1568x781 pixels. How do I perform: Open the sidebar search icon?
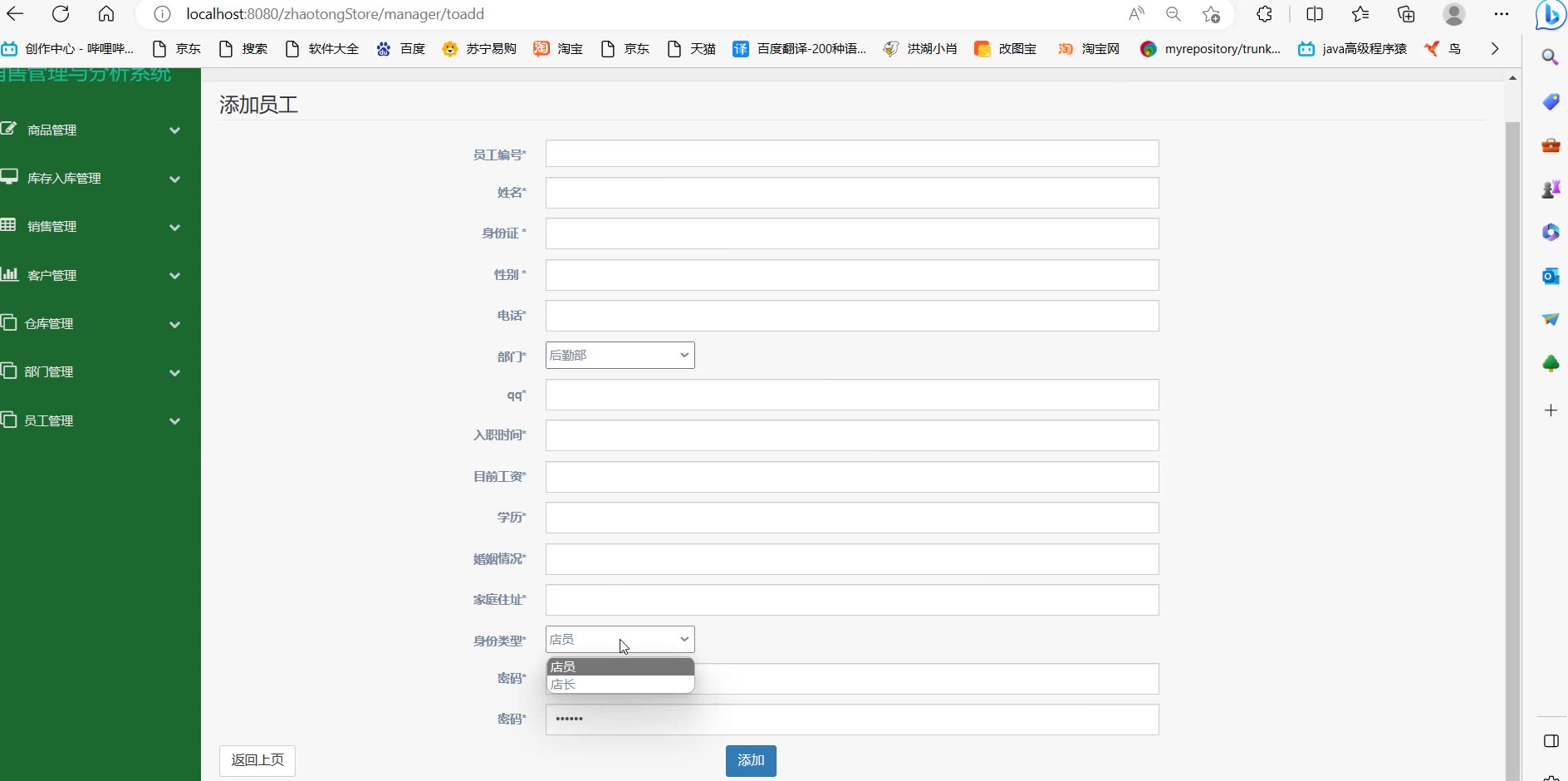pos(1551,56)
